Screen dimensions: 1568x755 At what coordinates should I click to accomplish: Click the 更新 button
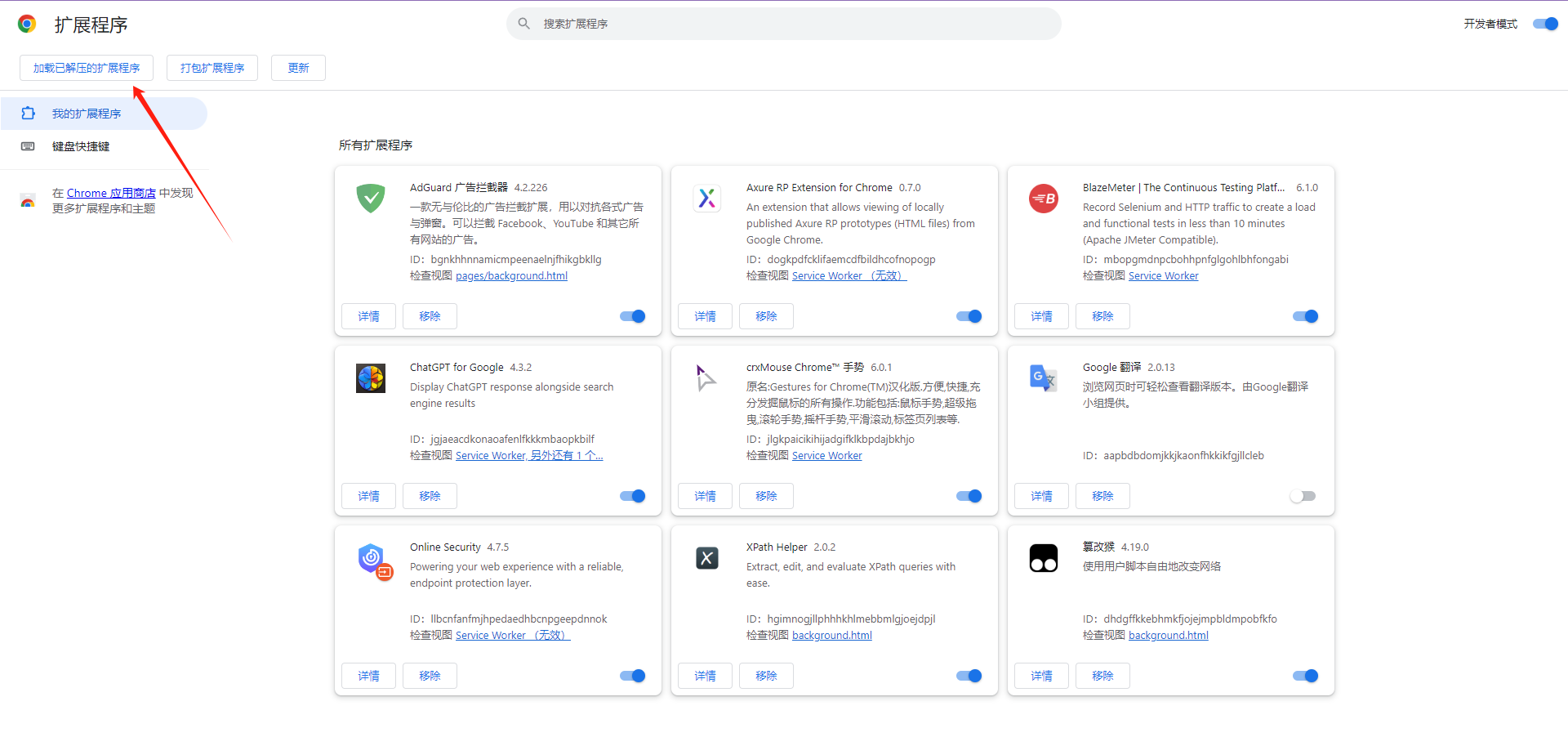(298, 68)
